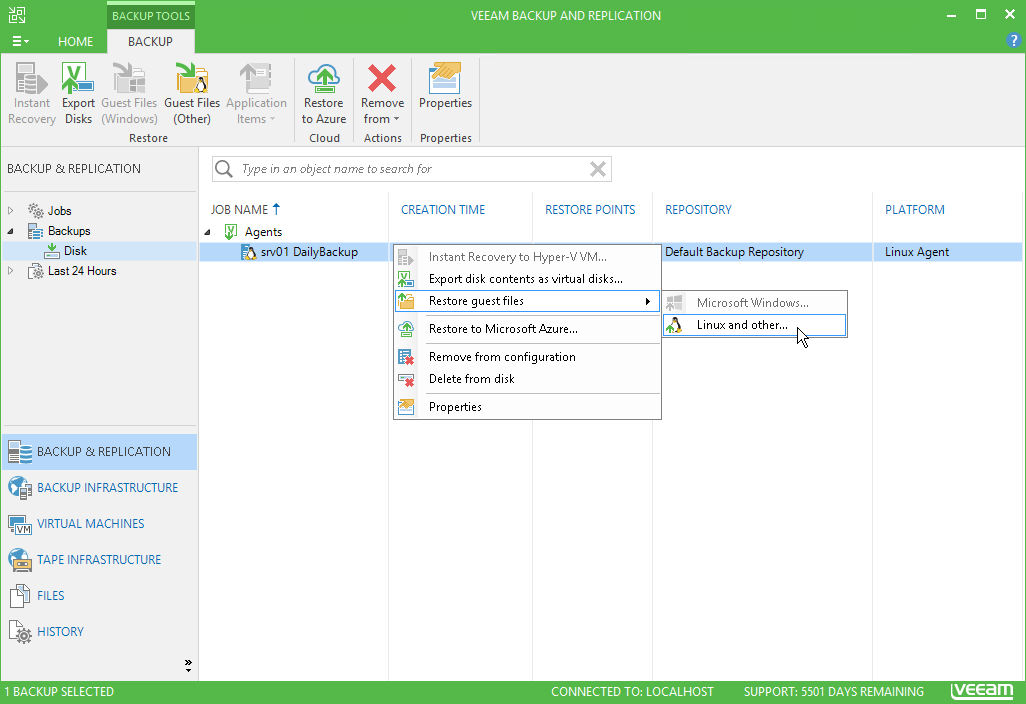This screenshot has width=1026, height=704.
Task: Choose Export disk contents as virtual disks
Action: (x=527, y=279)
